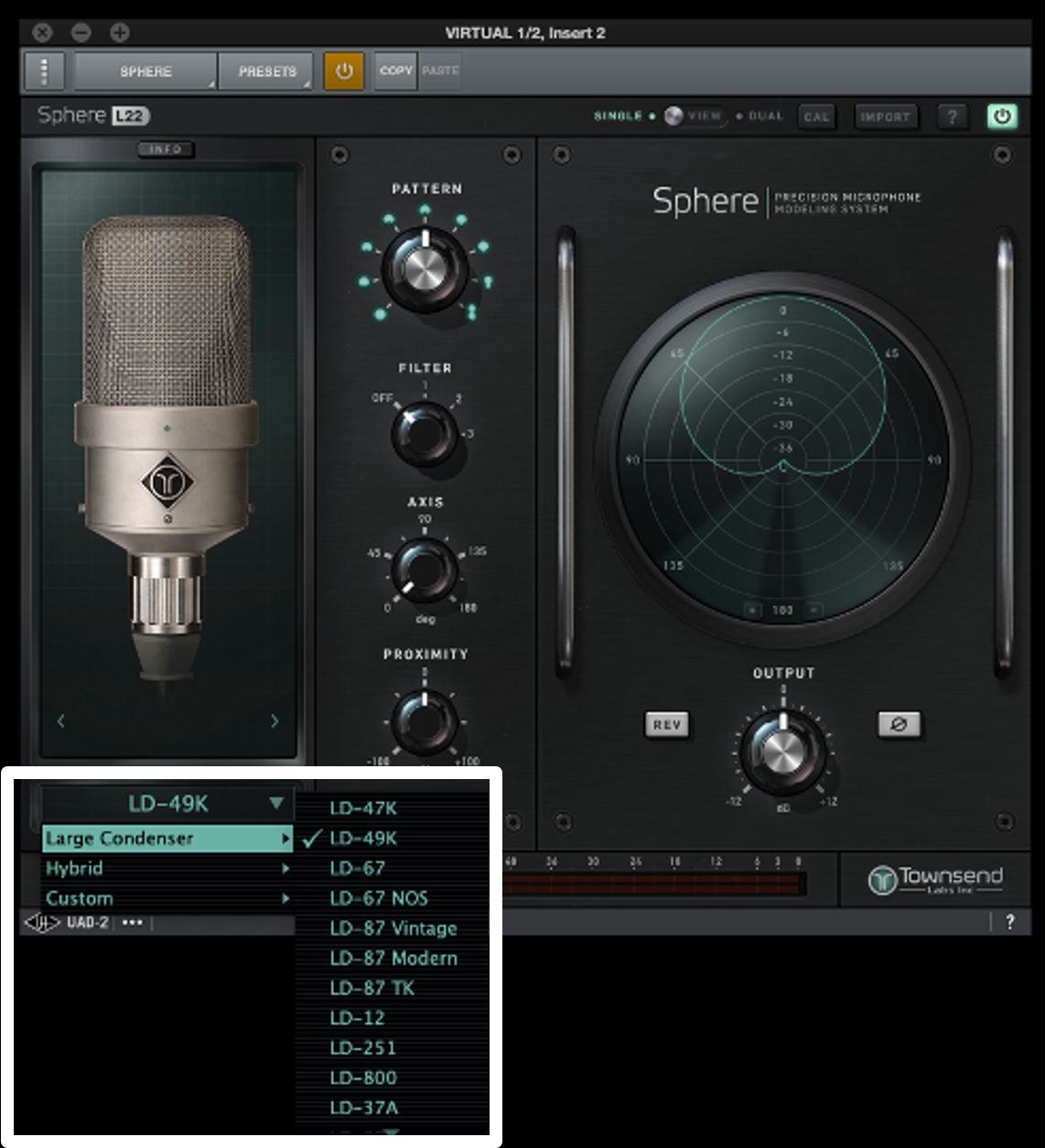Open the PRESETS menu
This screenshot has height=1148, width=1045.
coord(265,70)
